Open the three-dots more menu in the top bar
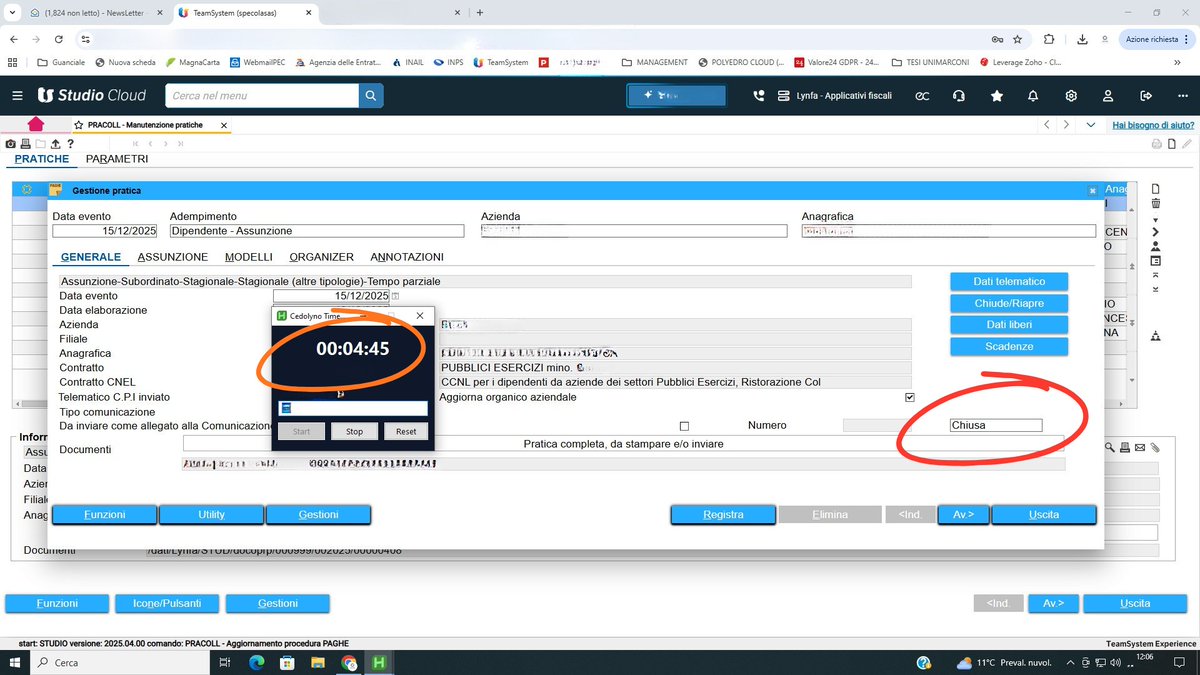Viewport: 1200px width, 675px height. (x=1182, y=95)
